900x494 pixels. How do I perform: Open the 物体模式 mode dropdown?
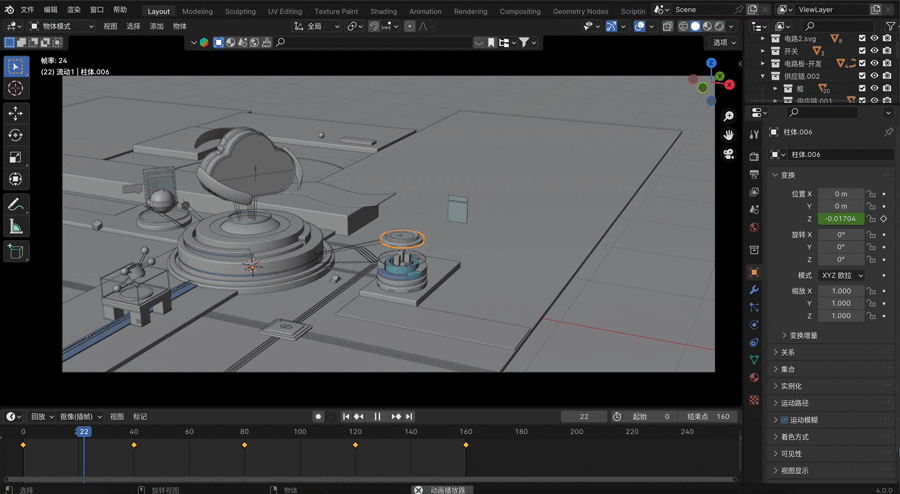tap(61, 26)
